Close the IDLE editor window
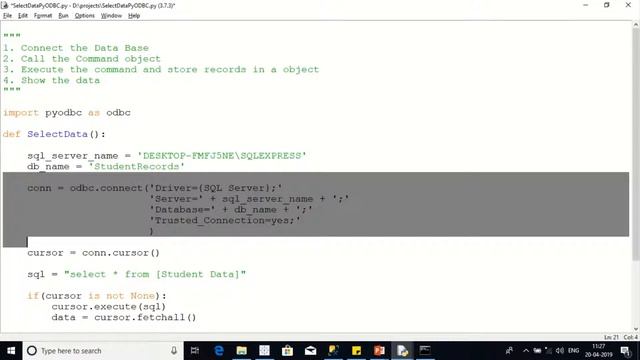640x360 pixels. (628, 5)
